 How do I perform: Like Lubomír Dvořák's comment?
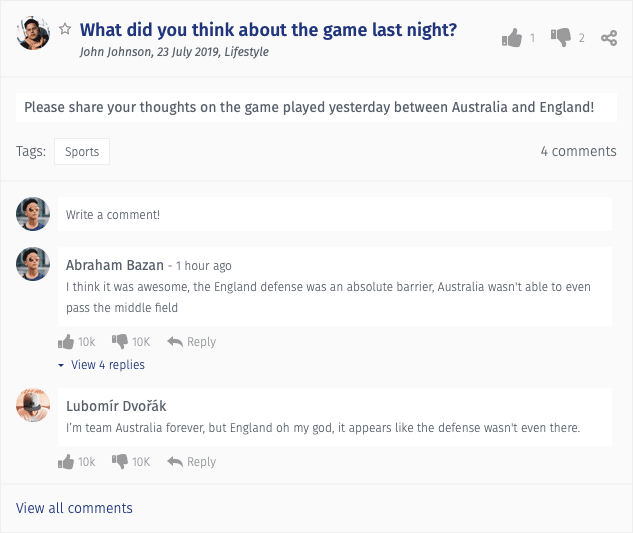[x=66, y=462]
